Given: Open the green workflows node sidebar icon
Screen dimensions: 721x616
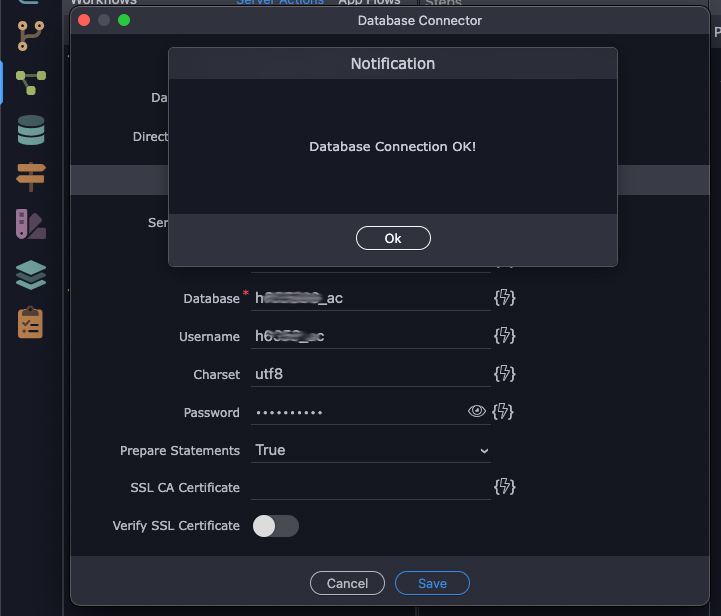Looking at the screenshot, I should coord(31,83).
